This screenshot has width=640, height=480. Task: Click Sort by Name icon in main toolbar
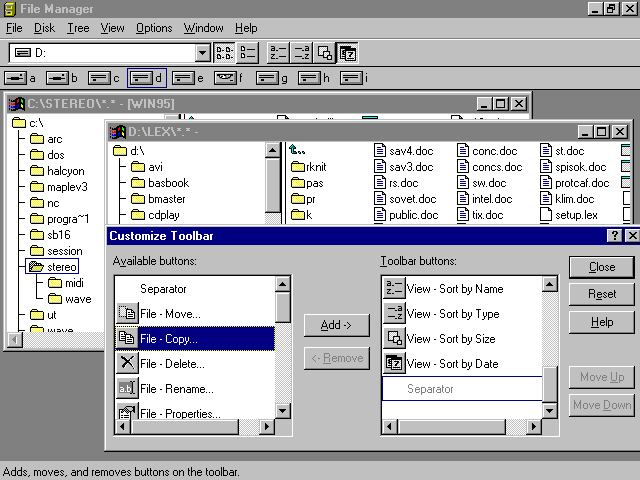[x=278, y=53]
